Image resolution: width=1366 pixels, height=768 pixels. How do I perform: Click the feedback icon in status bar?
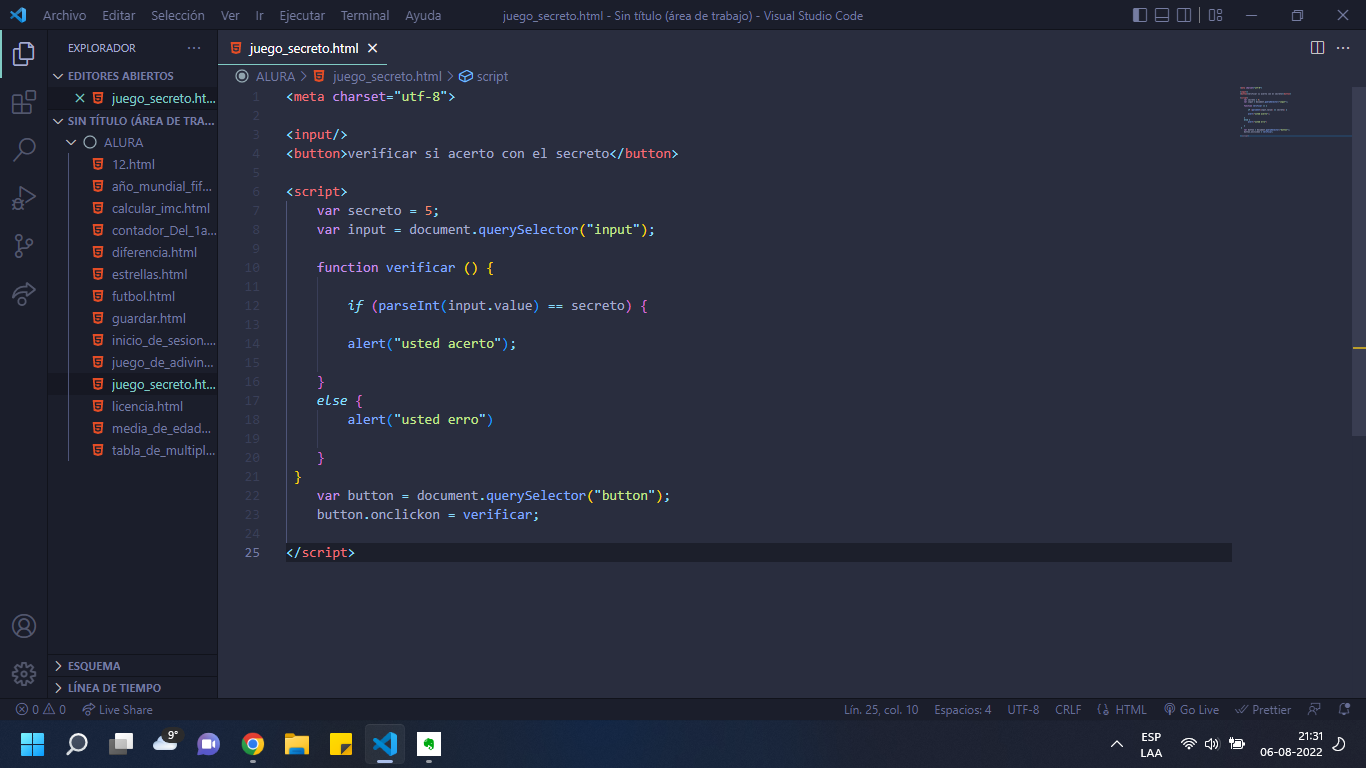pos(1315,710)
